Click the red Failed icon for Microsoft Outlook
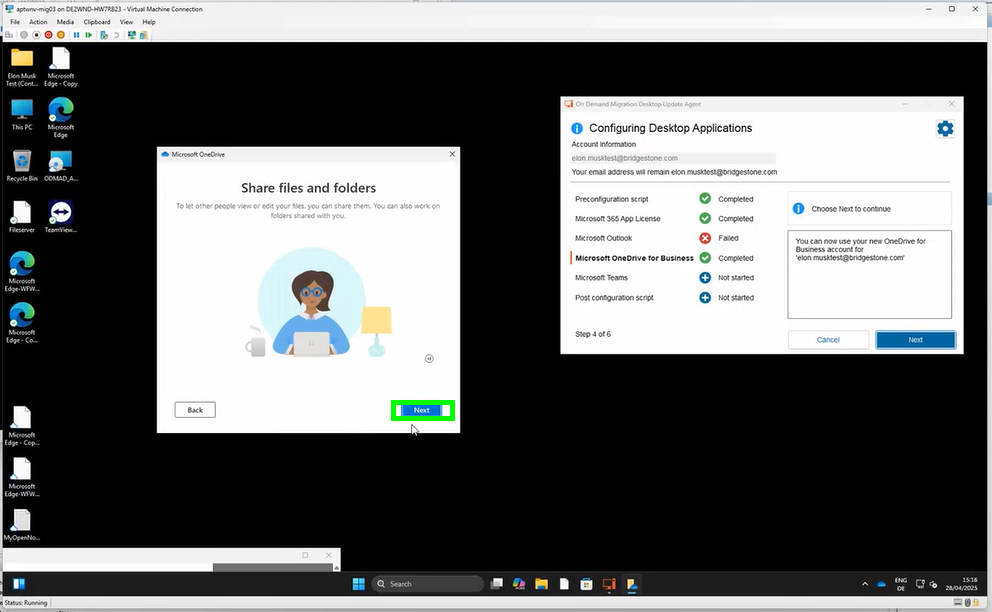The image size is (992, 612). pos(705,239)
